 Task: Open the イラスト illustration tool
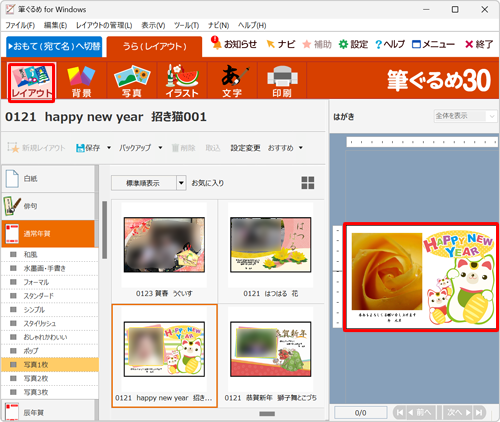click(x=182, y=82)
